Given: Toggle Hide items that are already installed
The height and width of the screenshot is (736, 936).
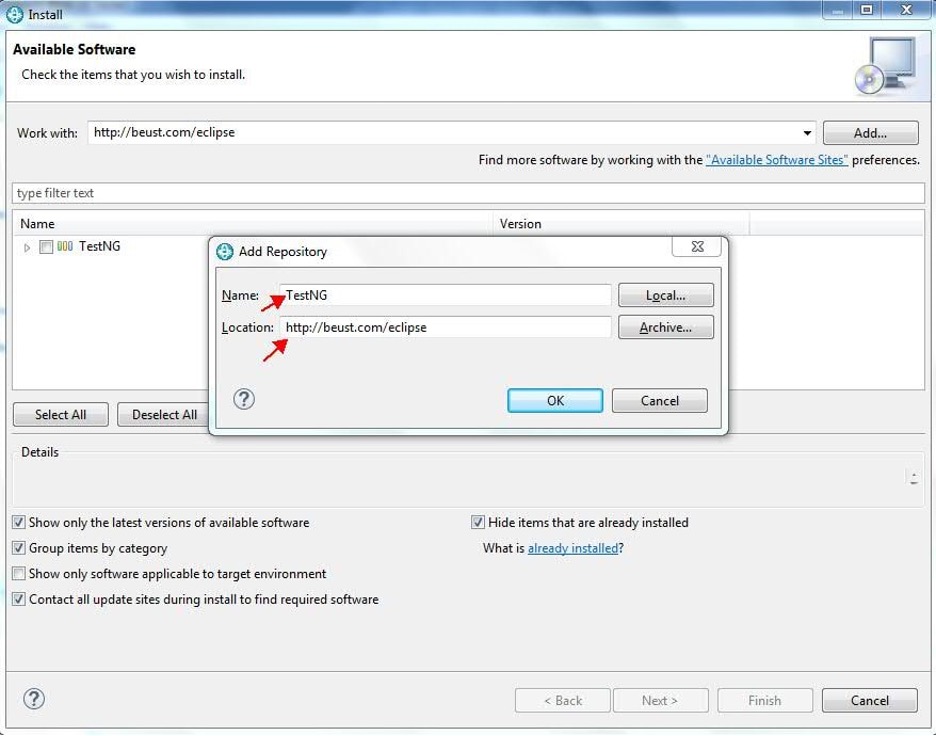Looking at the screenshot, I should tap(478, 522).
